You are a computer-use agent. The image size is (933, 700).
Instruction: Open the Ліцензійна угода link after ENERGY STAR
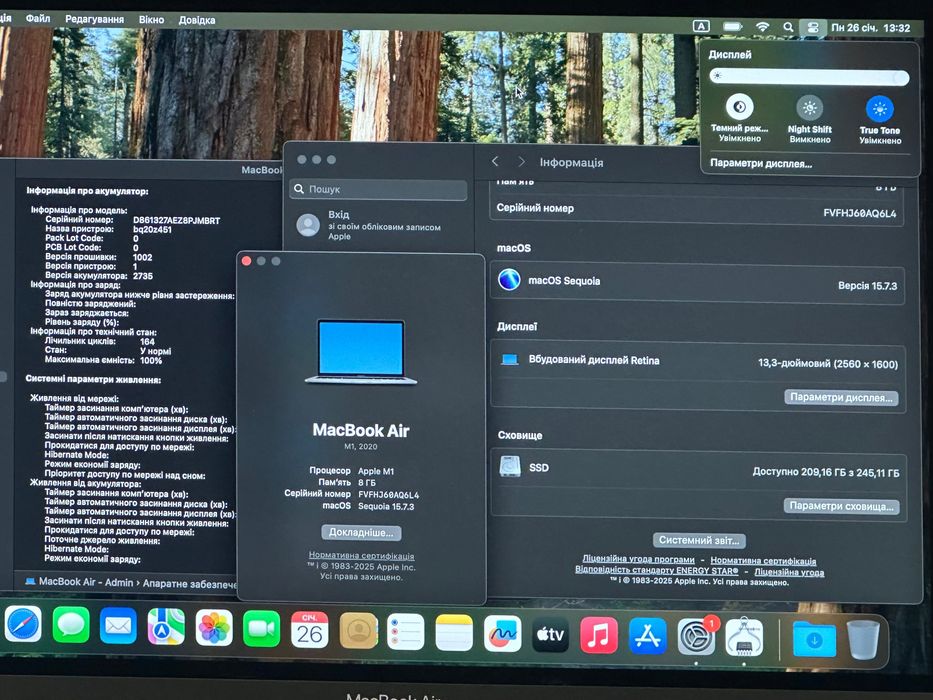789,572
